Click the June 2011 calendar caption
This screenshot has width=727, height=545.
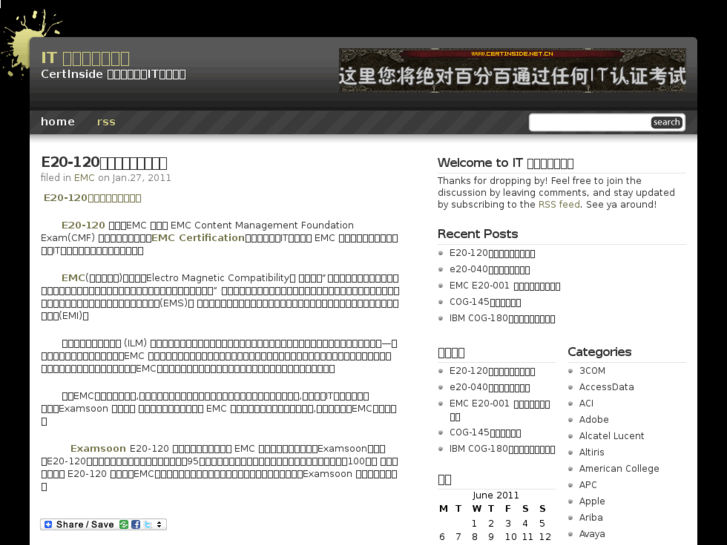[496, 495]
